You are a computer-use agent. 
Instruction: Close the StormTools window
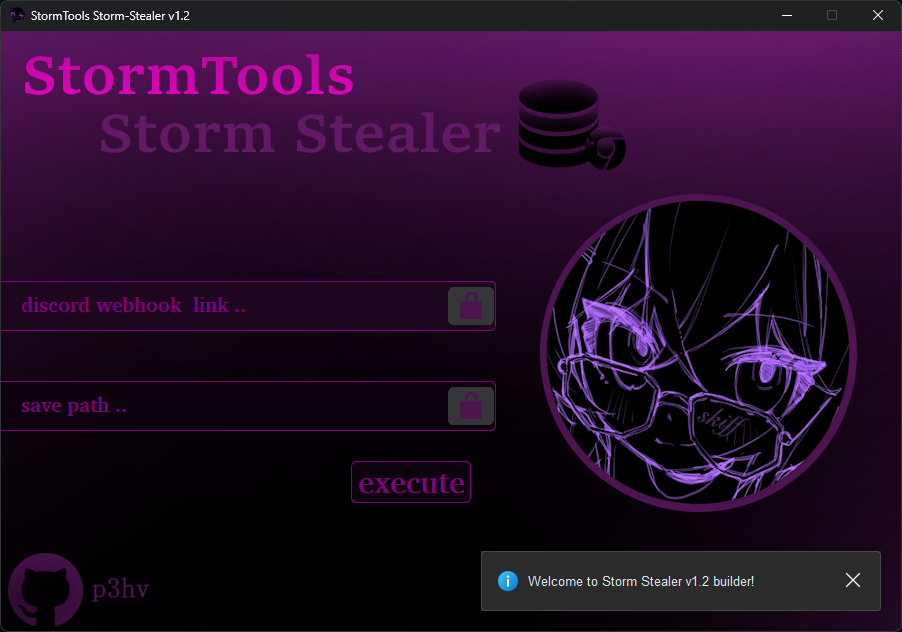coord(878,16)
